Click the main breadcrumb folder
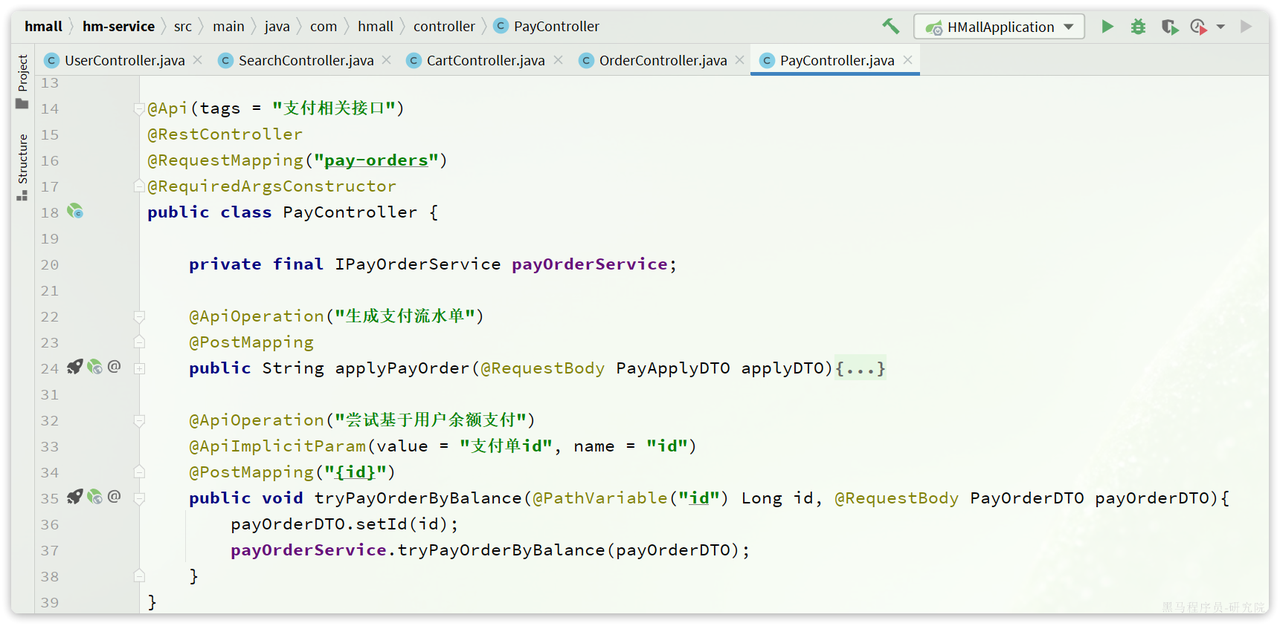This screenshot has height=626, width=1280. (228, 27)
